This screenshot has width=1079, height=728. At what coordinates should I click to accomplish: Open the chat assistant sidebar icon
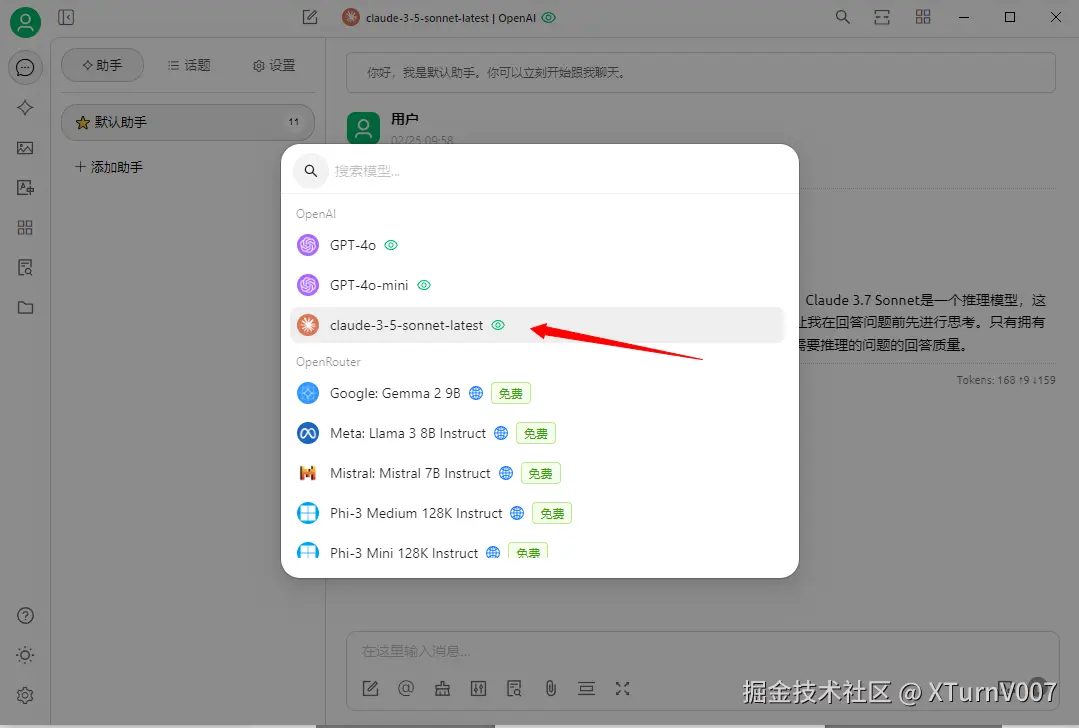[x=25, y=67]
